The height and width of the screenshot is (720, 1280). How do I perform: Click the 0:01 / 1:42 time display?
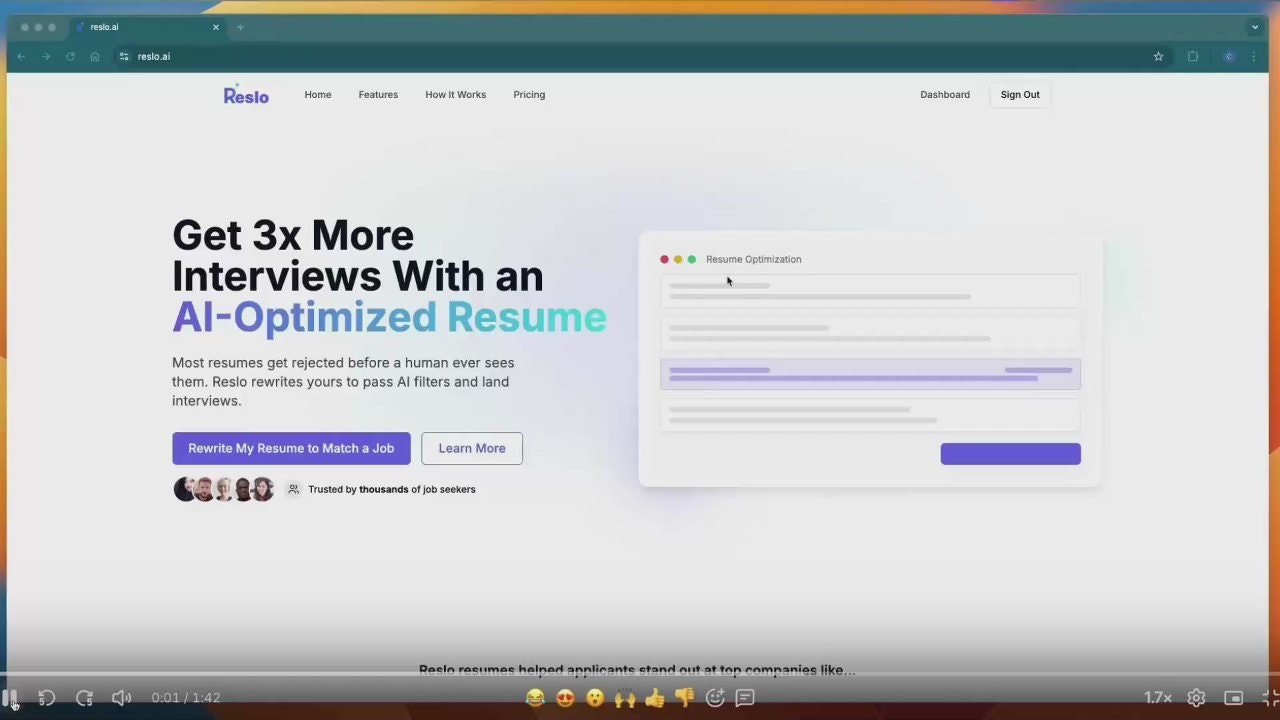[x=186, y=698]
